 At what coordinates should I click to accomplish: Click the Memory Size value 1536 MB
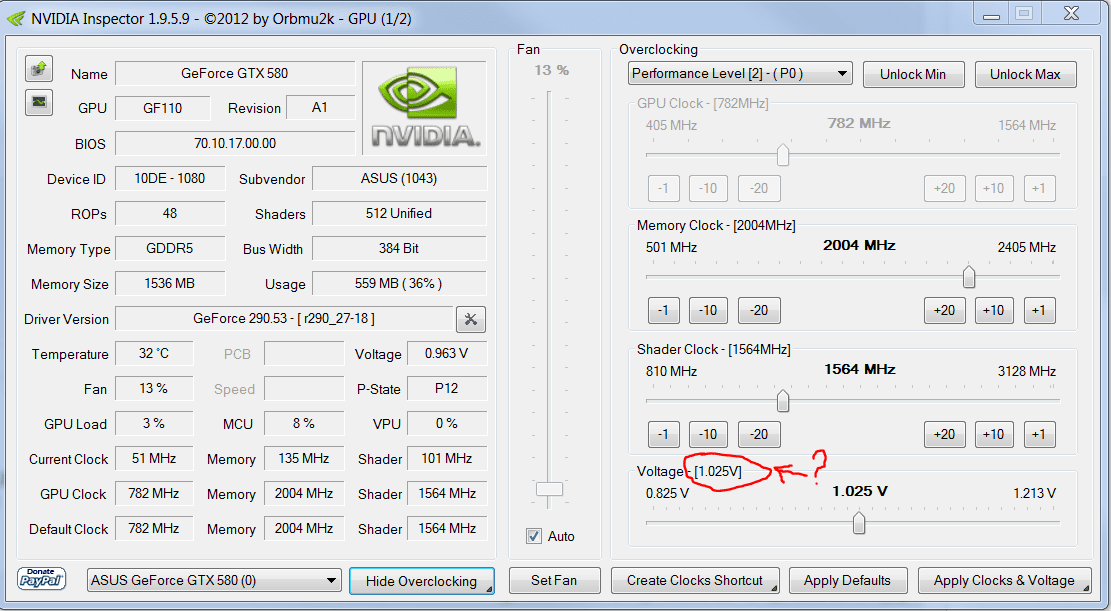[170, 284]
